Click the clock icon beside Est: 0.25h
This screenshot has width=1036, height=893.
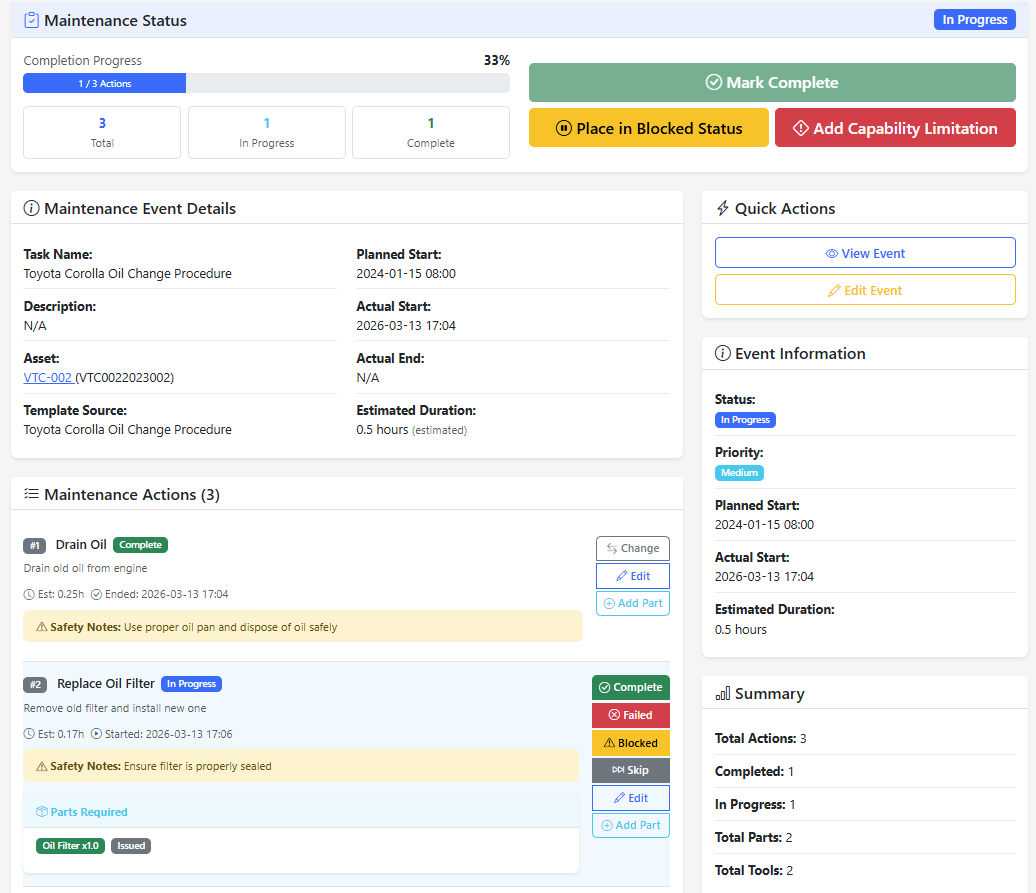pyautogui.click(x=29, y=594)
